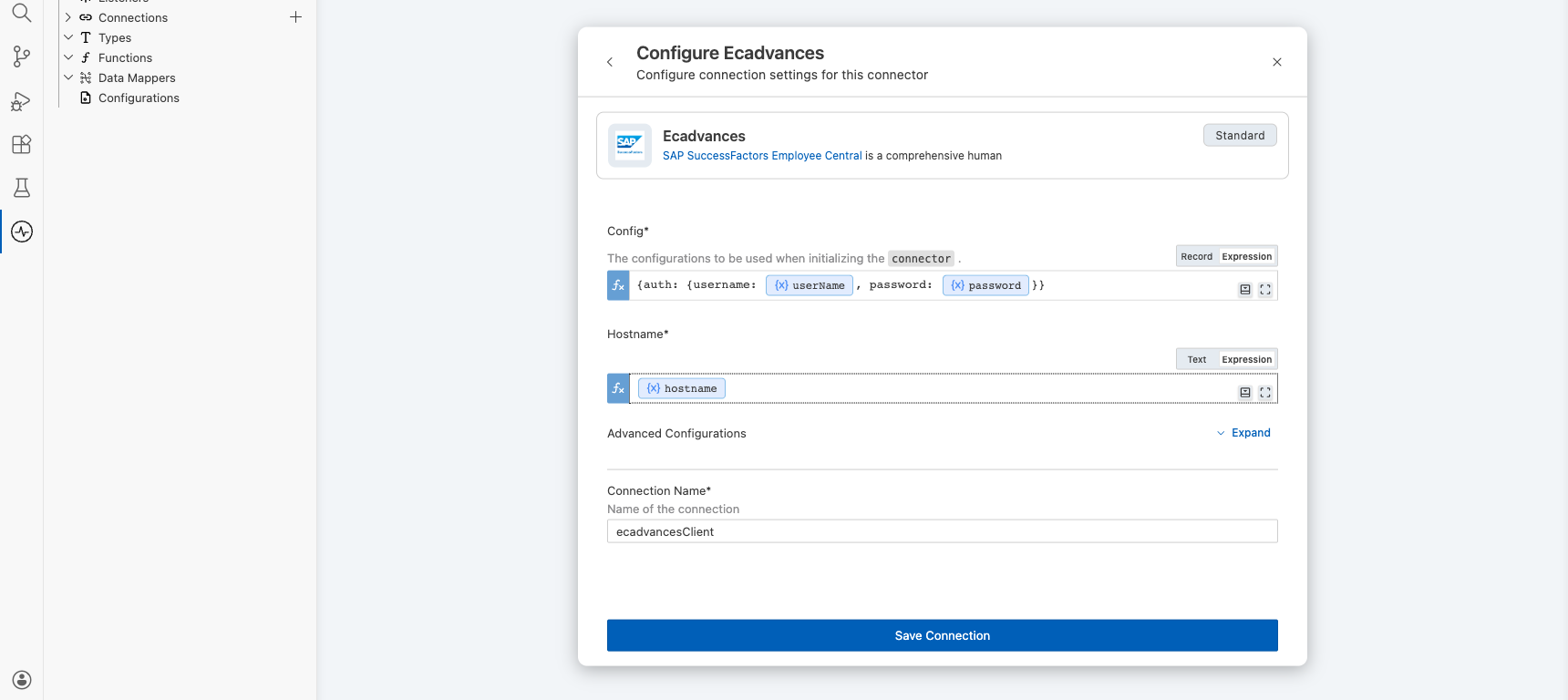Click the Ecadvances connector name
The height and width of the screenshot is (700, 1568).
coord(704,136)
